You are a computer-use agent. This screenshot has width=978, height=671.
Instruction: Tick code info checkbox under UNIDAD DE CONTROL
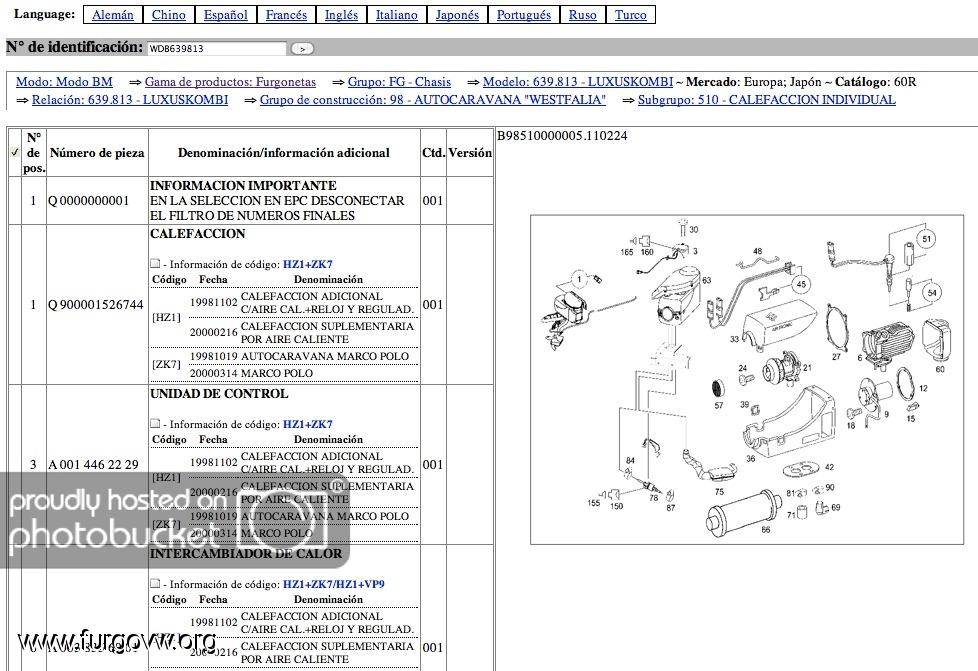[x=155, y=423]
